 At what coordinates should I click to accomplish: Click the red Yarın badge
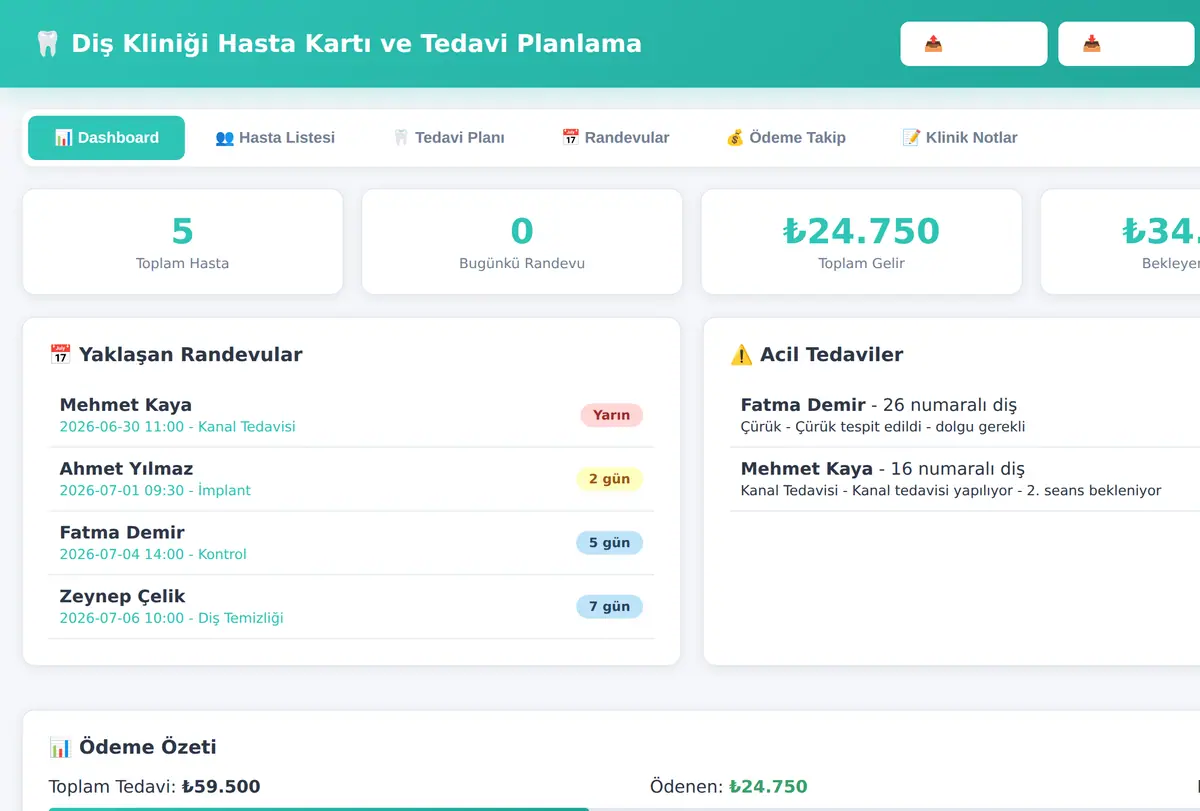click(611, 415)
